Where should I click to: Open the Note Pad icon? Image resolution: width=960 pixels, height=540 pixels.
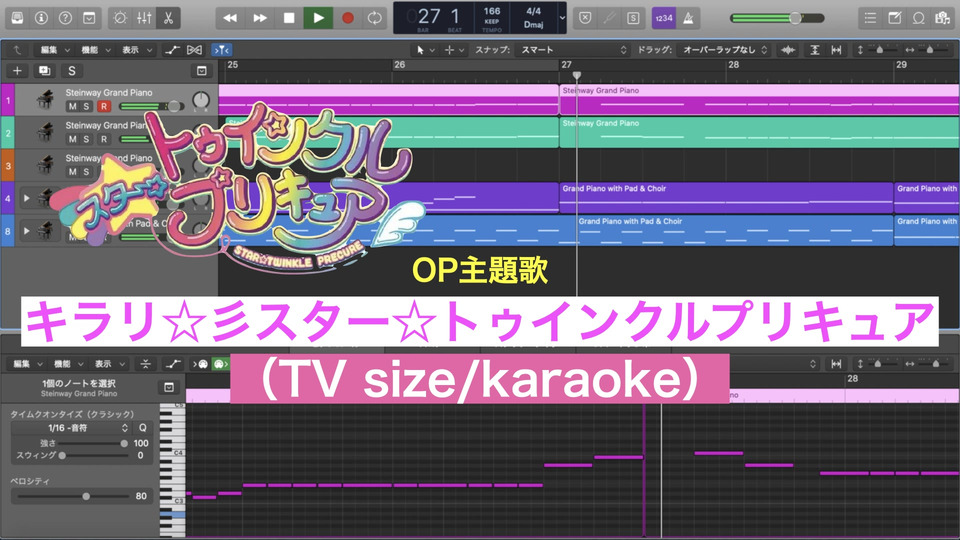point(894,18)
